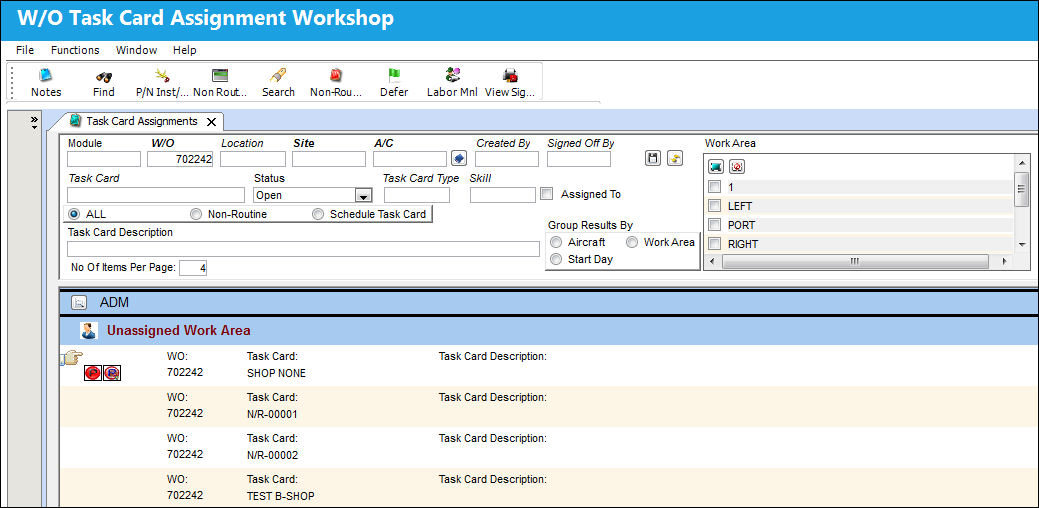
Task: Check the LEFT work area box
Action: (714, 206)
